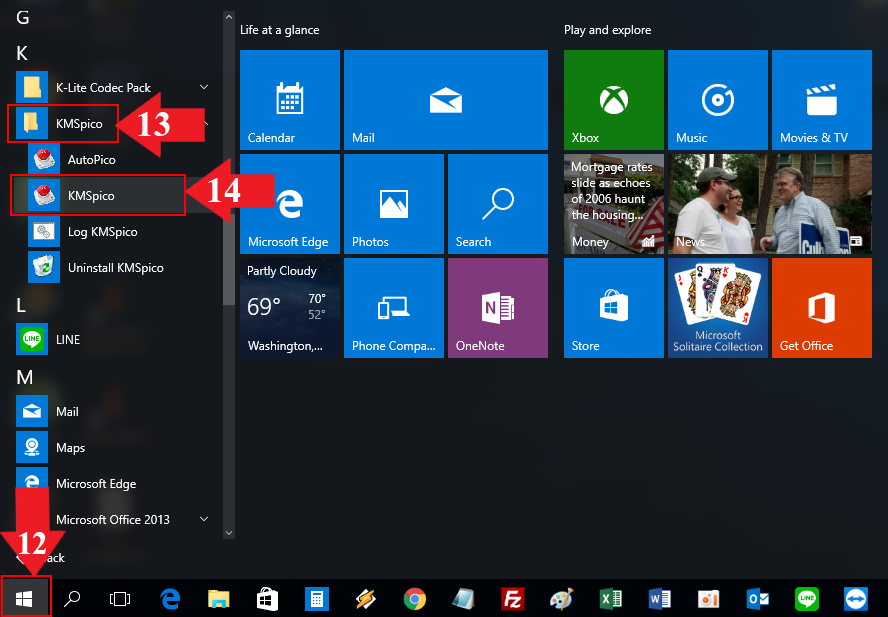
Task: Open Store from the taskbar
Action: pos(267,598)
